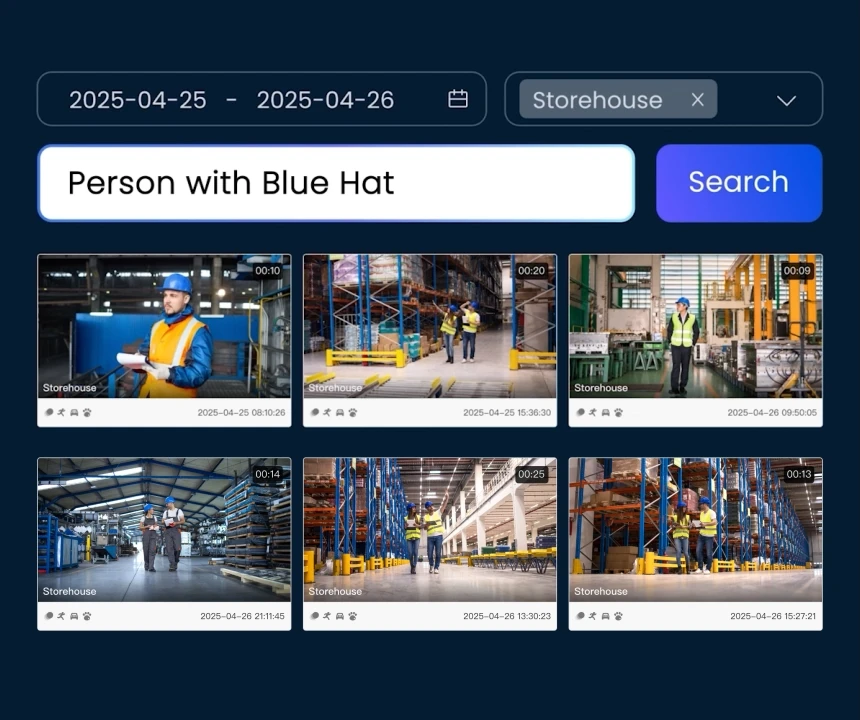Click vehicle icon on 15:27:21 clip
860x720 pixels.
606,616
